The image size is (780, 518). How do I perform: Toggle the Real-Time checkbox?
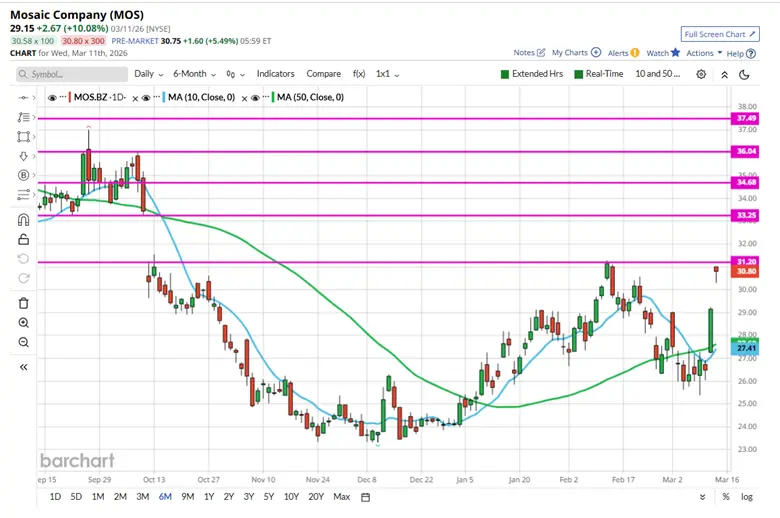[578, 74]
